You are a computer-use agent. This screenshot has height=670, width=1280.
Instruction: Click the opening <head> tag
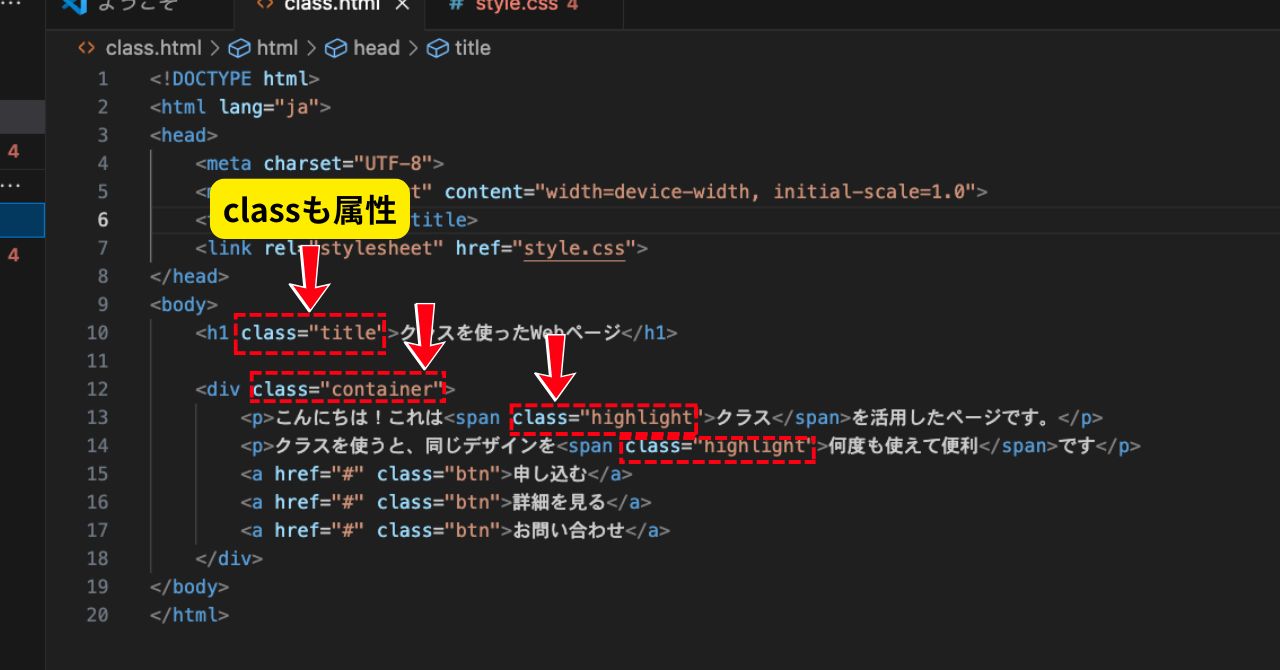(x=184, y=135)
